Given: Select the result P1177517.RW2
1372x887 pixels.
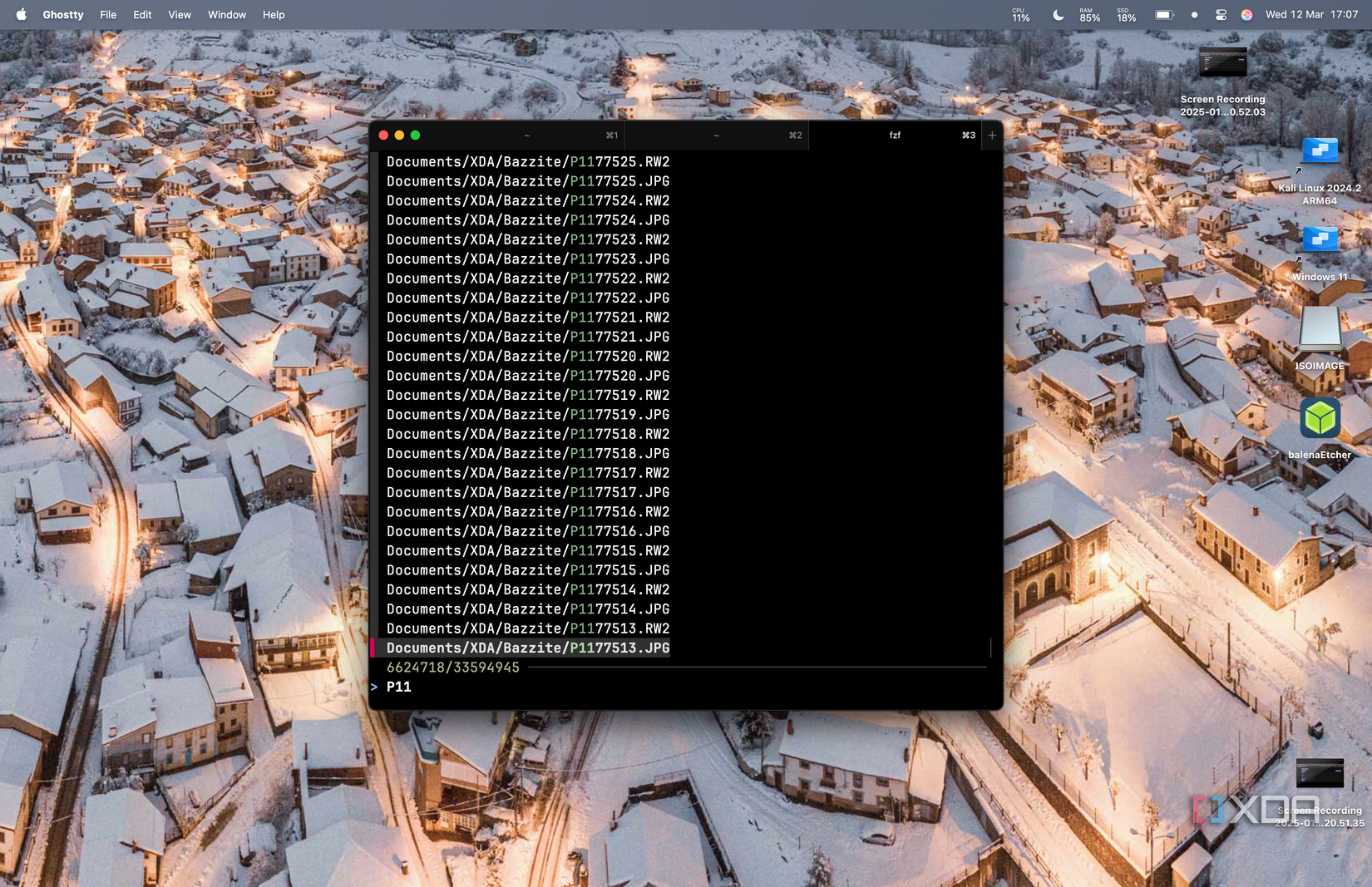Looking at the screenshot, I should (528, 473).
